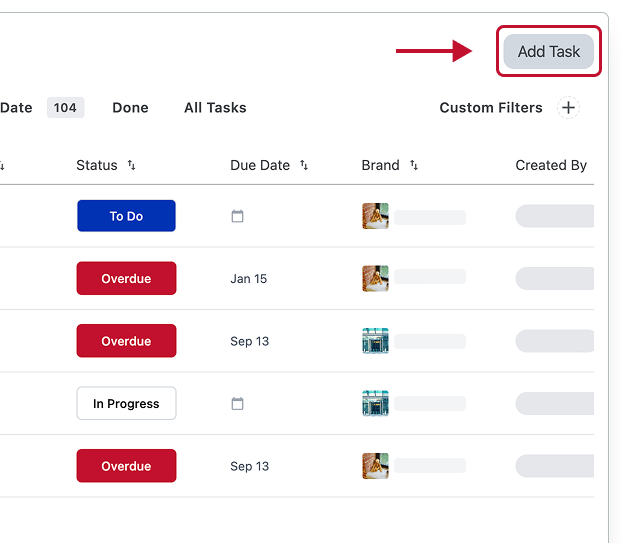The width and height of the screenshot is (620, 543).
Task: Click brand thumbnail in To Do row
Action: [x=375, y=216]
